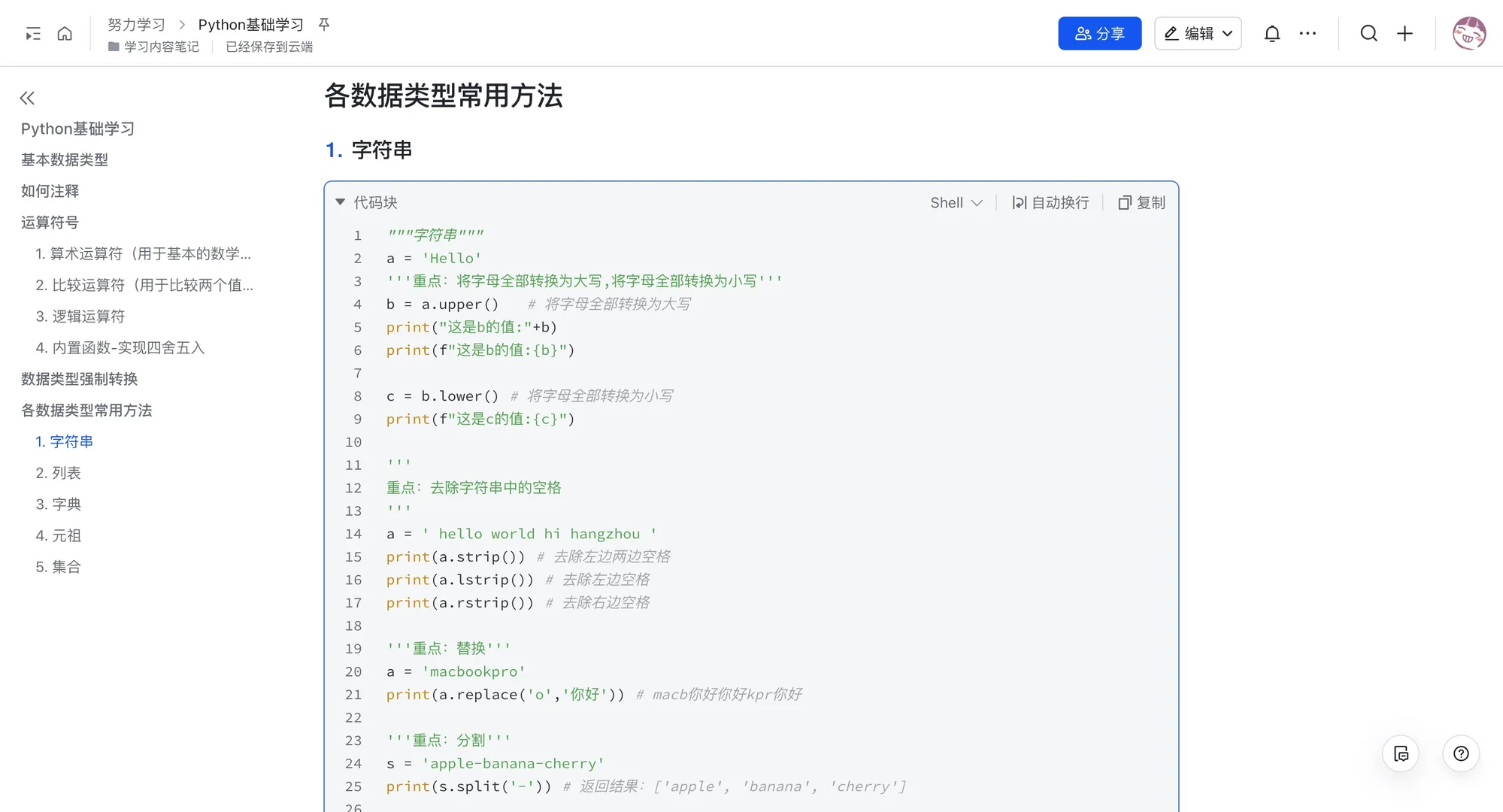Open 努力学习 breadcrumb link

(137, 23)
